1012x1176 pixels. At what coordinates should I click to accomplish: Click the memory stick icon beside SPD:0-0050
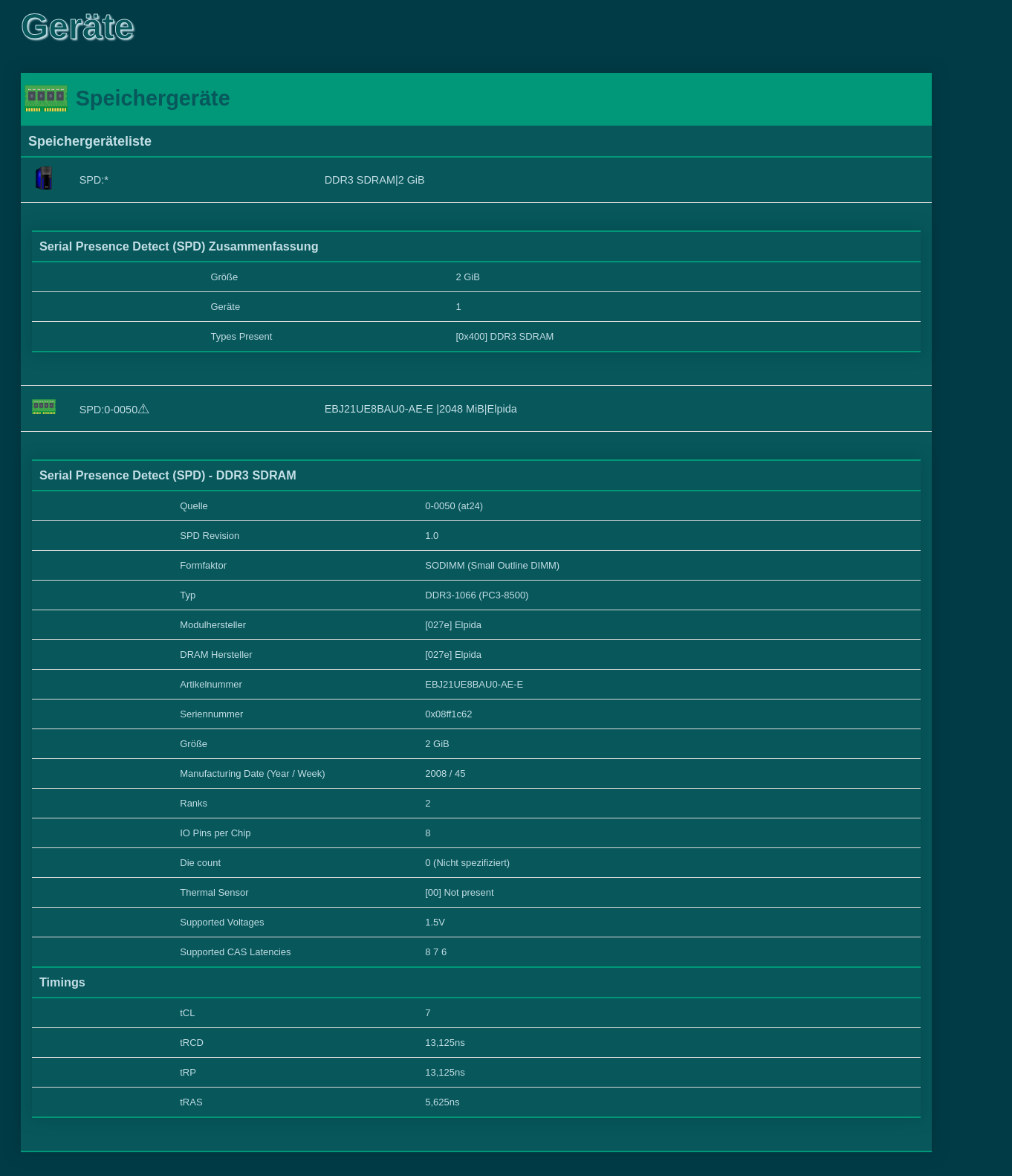[44, 407]
